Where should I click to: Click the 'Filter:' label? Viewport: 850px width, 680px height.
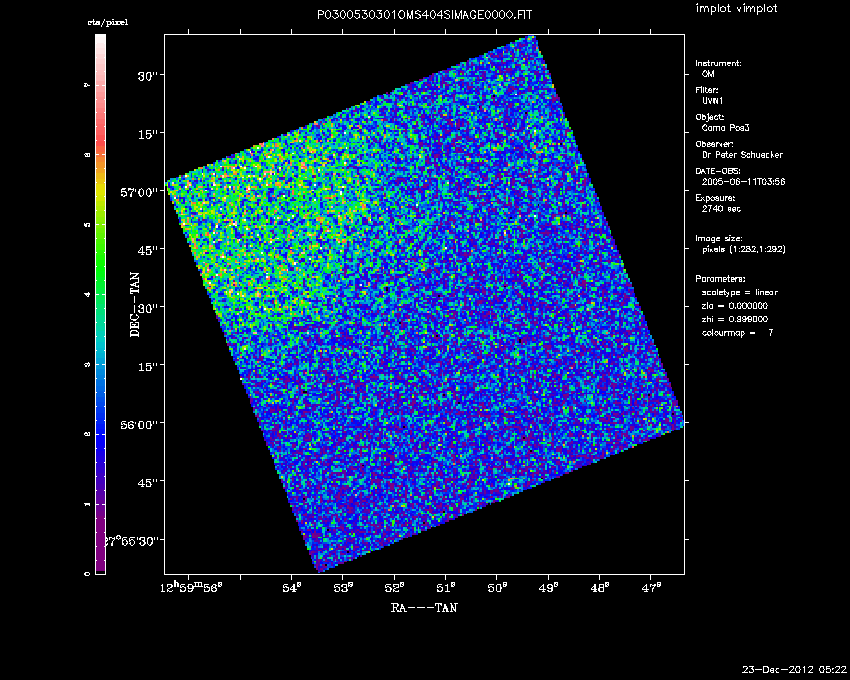click(707, 90)
